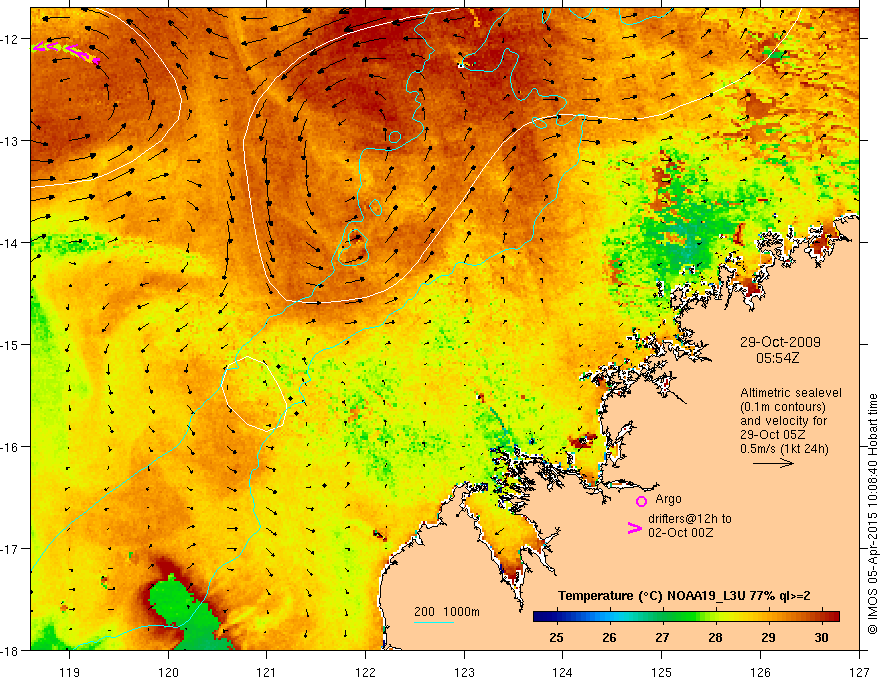Click the '-15' latitude axis label
The height and width of the screenshot is (680, 880).
(x=10, y=344)
